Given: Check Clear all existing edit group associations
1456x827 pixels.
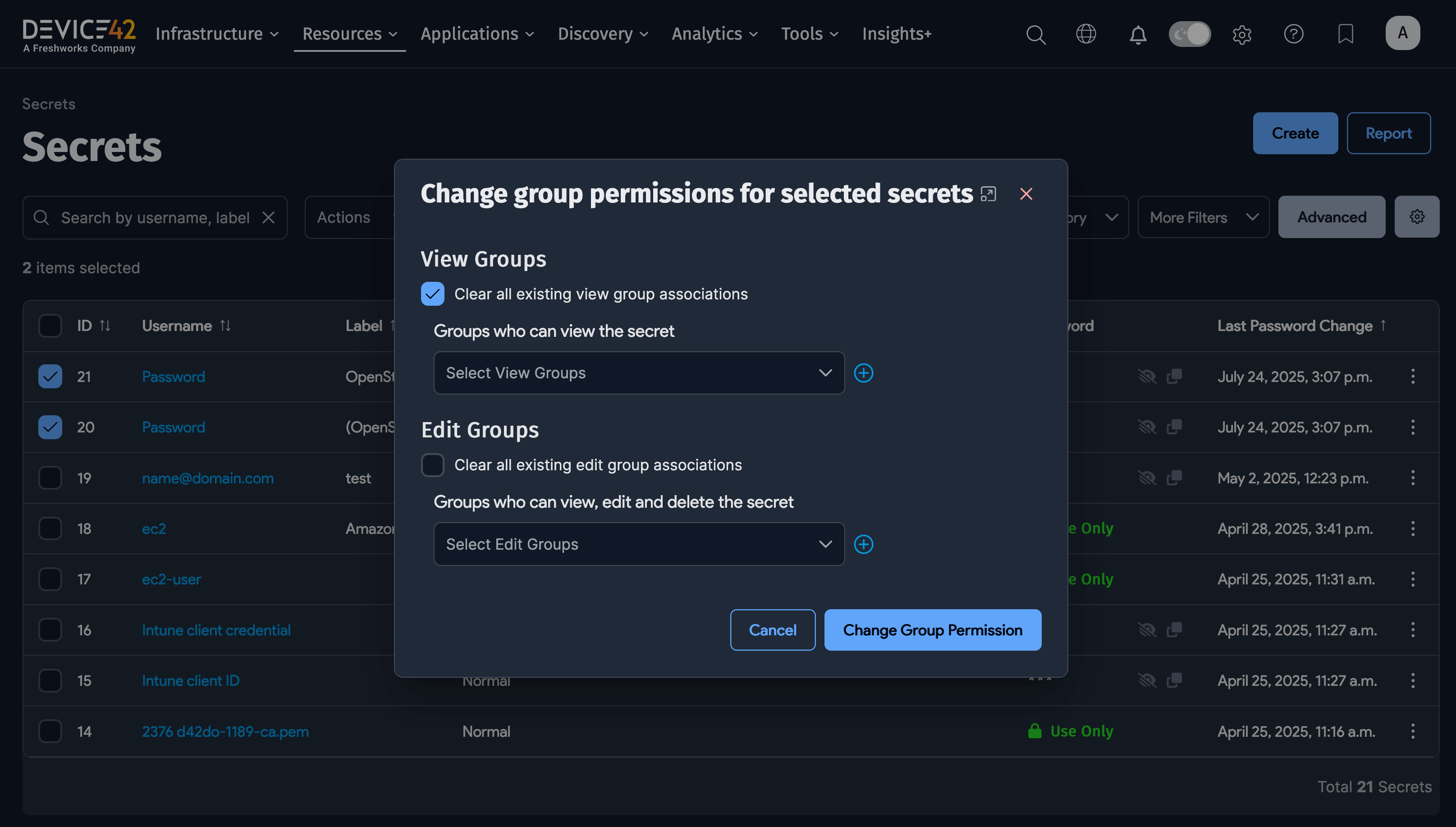Looking at the screenshot, I should tap(433, 465).
